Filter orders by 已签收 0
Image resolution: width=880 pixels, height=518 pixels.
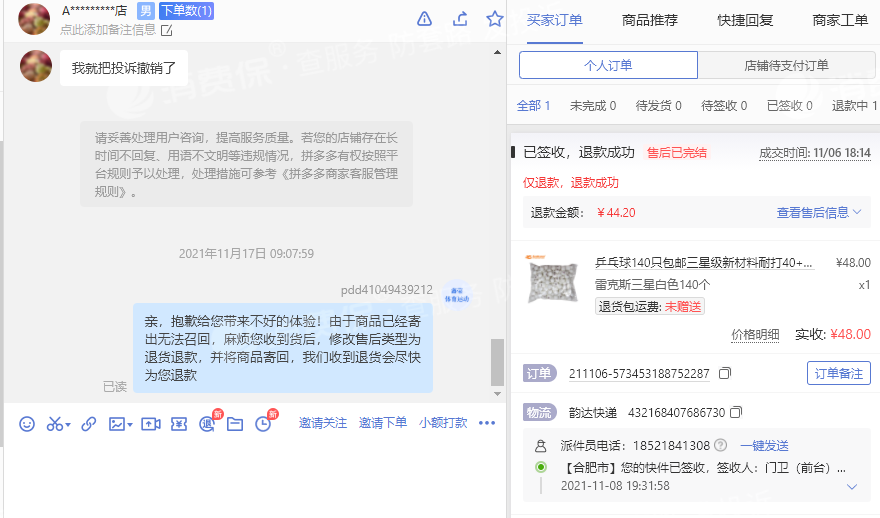[x=790, y=106]
